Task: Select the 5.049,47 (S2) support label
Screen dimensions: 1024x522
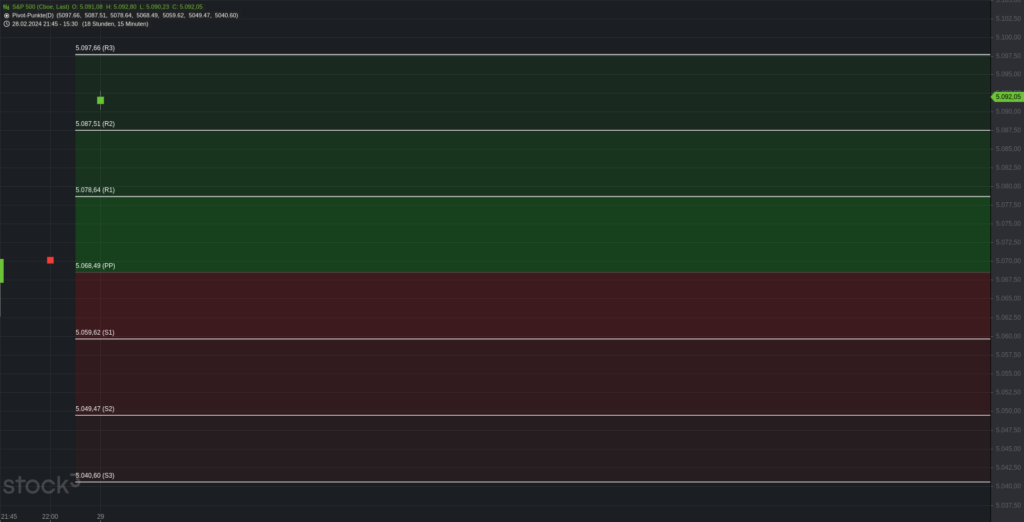Action: tap(95, 409)
